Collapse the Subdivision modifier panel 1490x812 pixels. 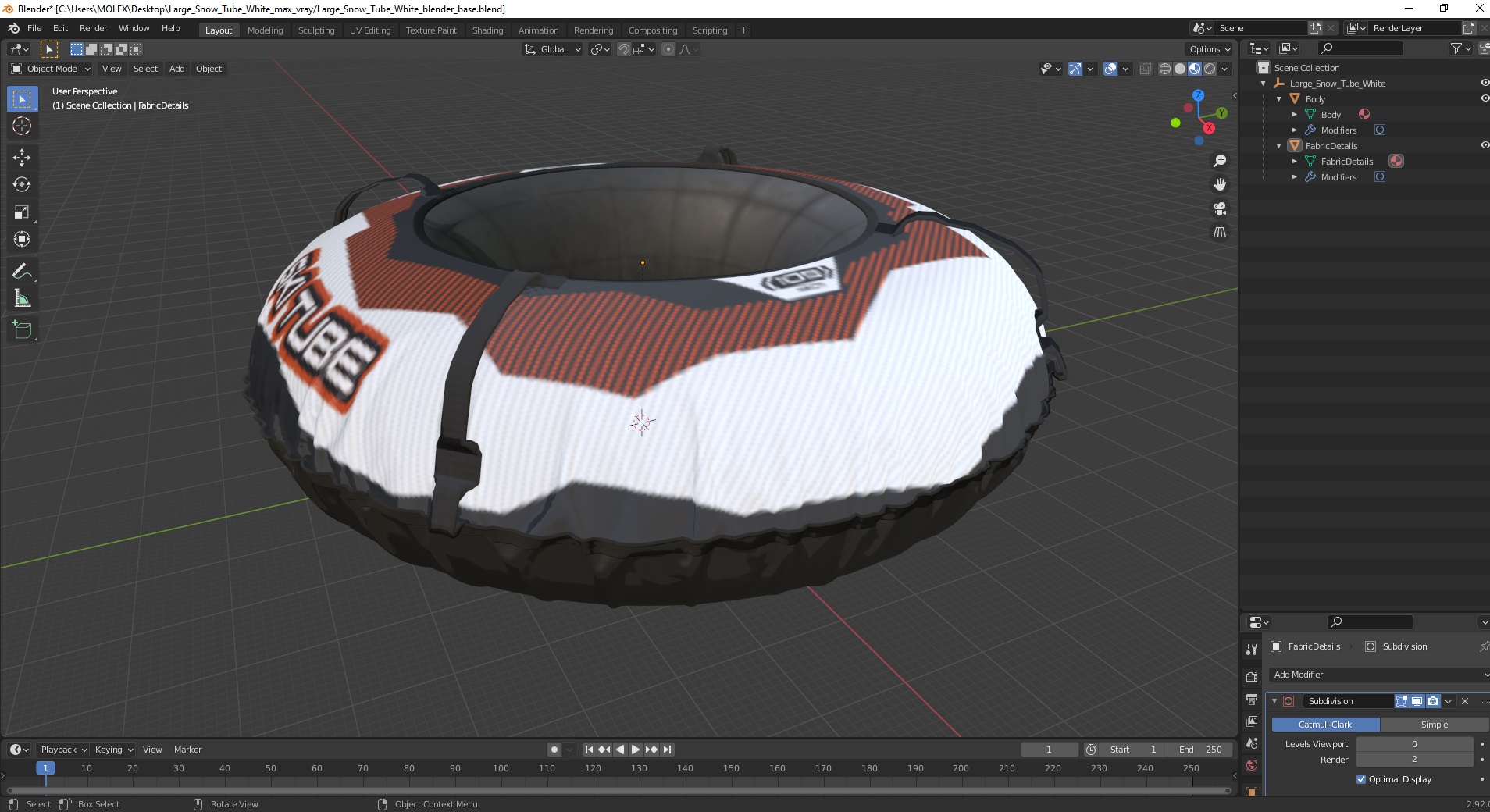1275,701
